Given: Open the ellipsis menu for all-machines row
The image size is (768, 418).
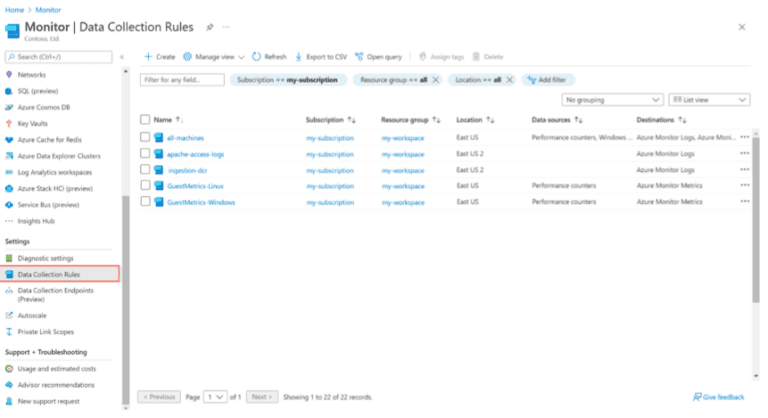Looking at the screenshot, I should (744, 137).
